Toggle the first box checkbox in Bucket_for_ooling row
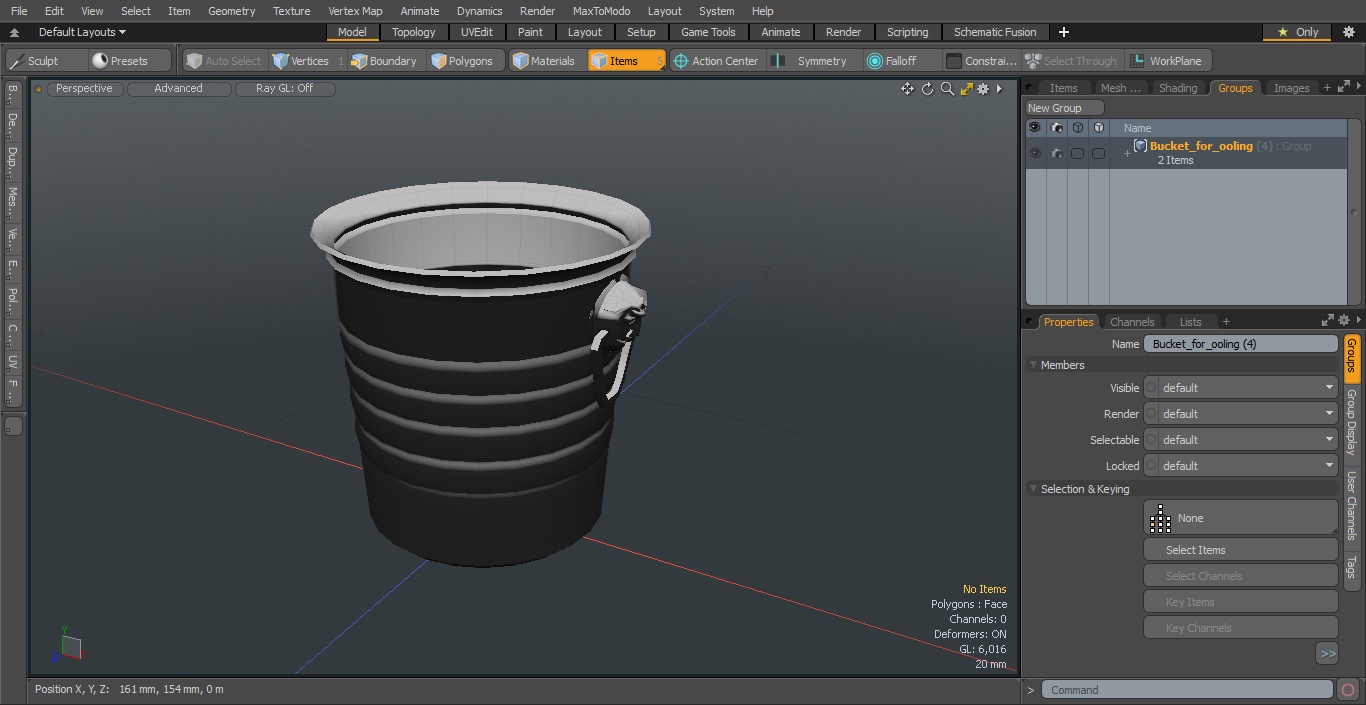1366x705 pixels. 1077,153
